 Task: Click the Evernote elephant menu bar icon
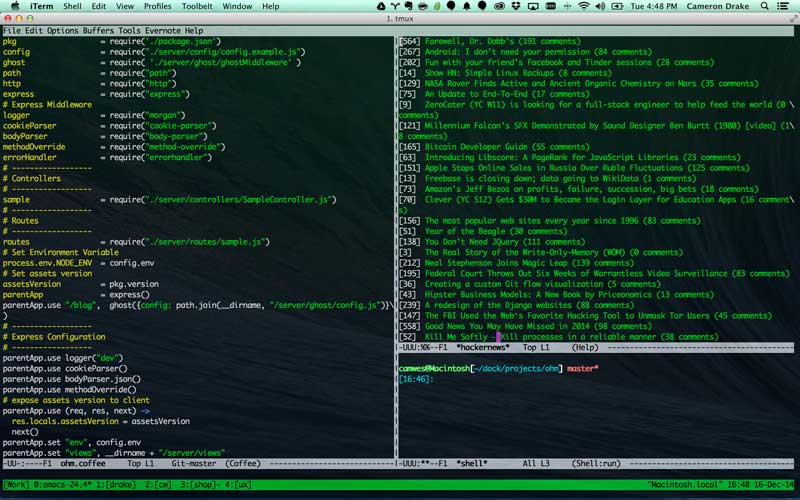[408, 6]
